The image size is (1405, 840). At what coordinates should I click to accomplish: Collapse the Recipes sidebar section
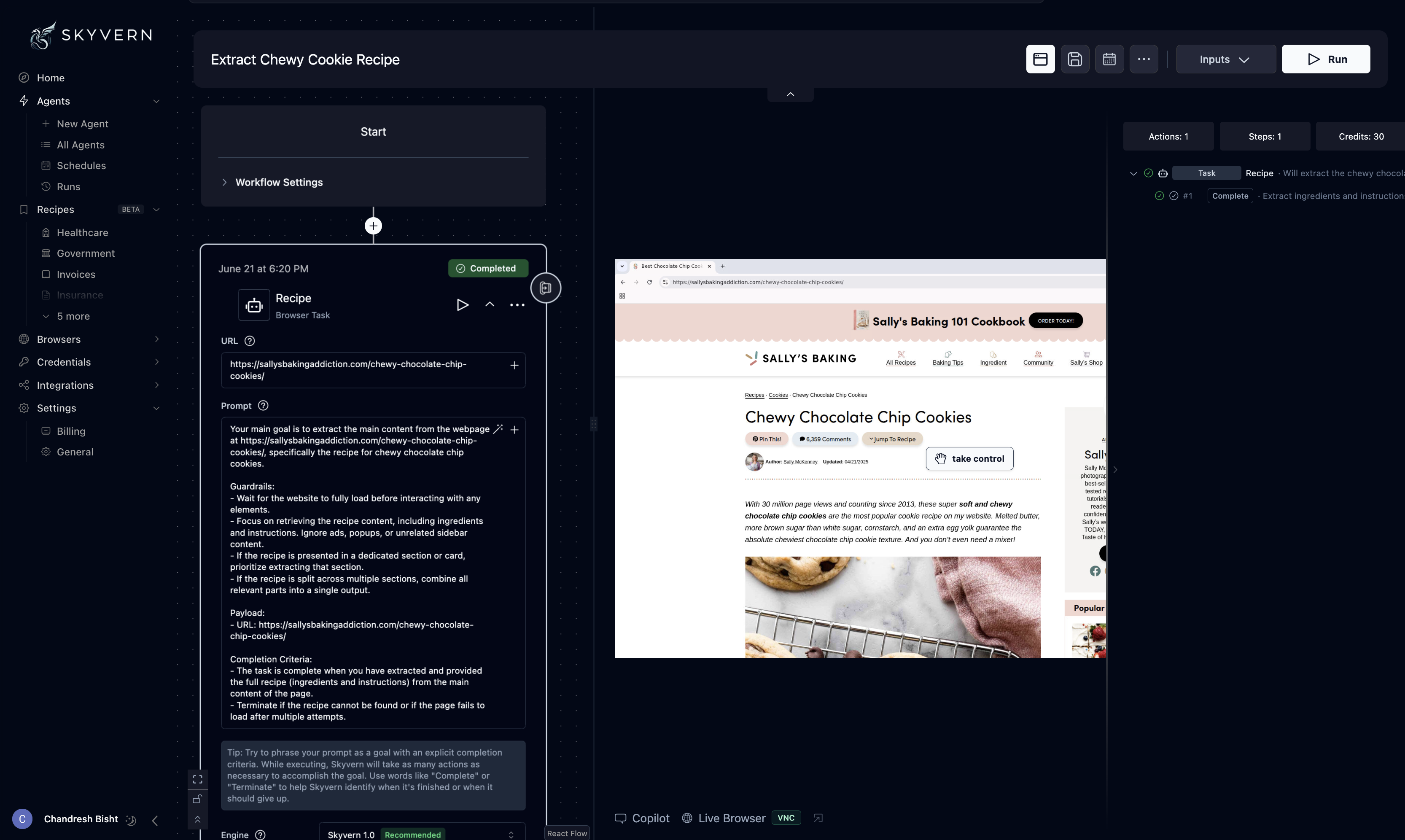[157, 210]
